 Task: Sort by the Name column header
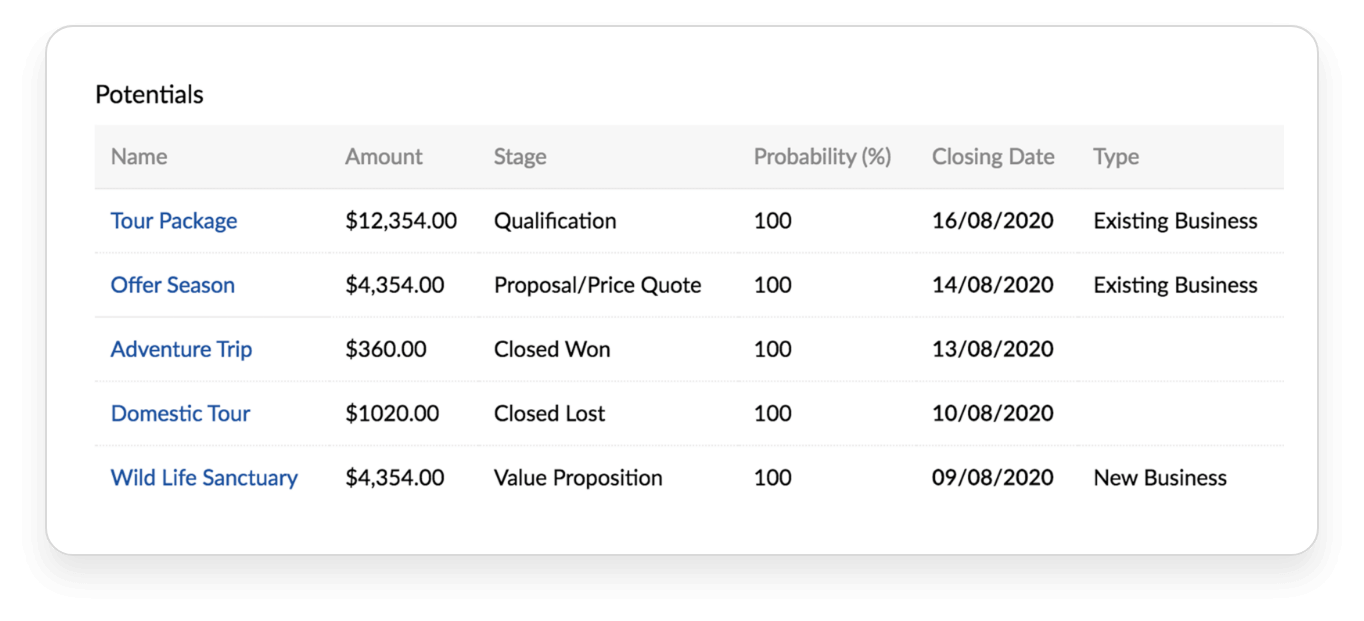(x=139, y=157)
